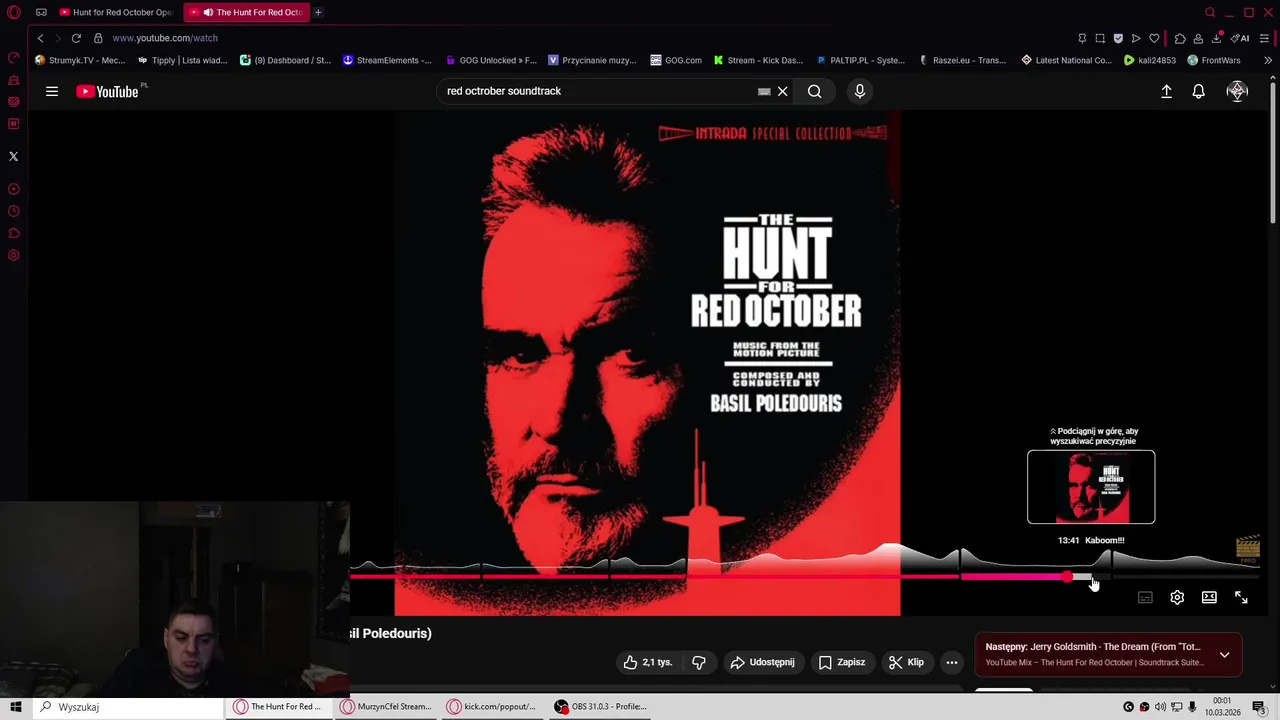Click the seek preview thumbnail at 13:41

coord(1091,487)
